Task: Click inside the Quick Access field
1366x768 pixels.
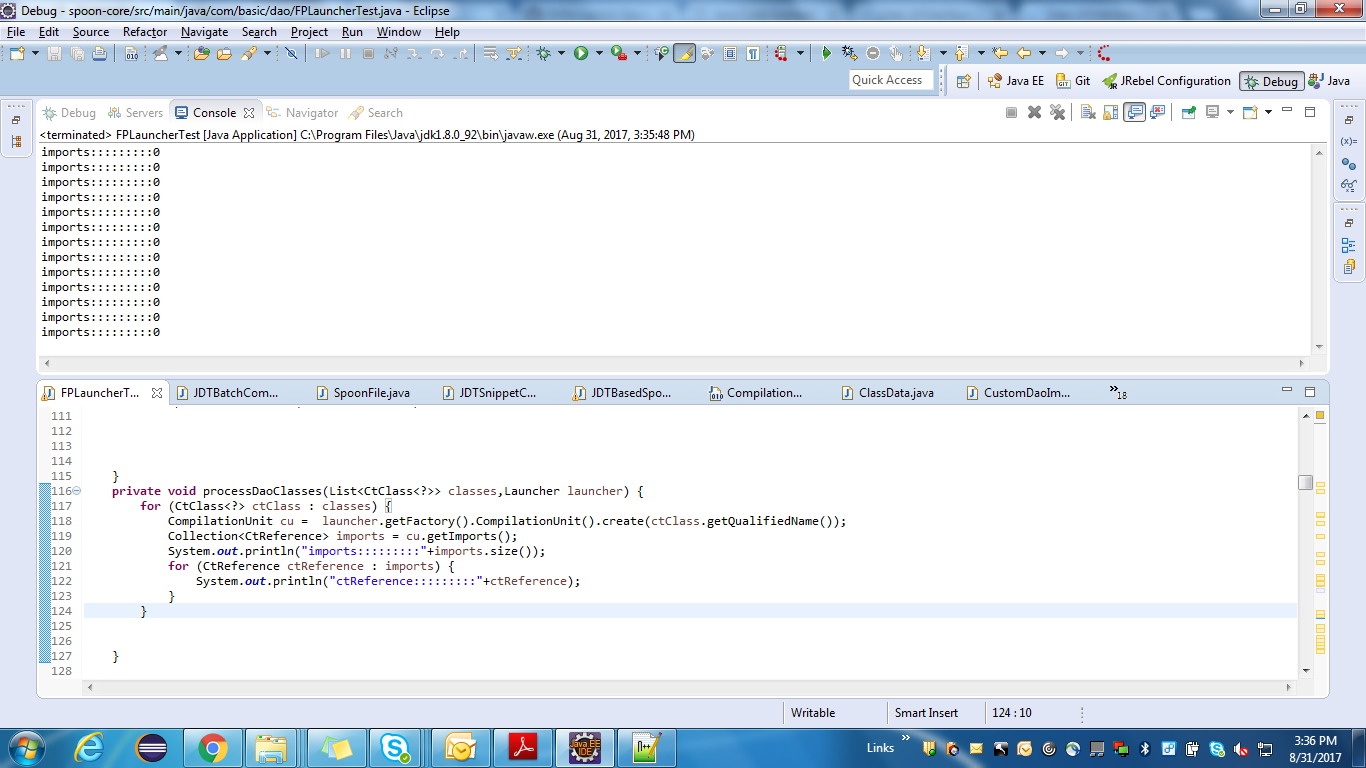Action: click(890, 80)
